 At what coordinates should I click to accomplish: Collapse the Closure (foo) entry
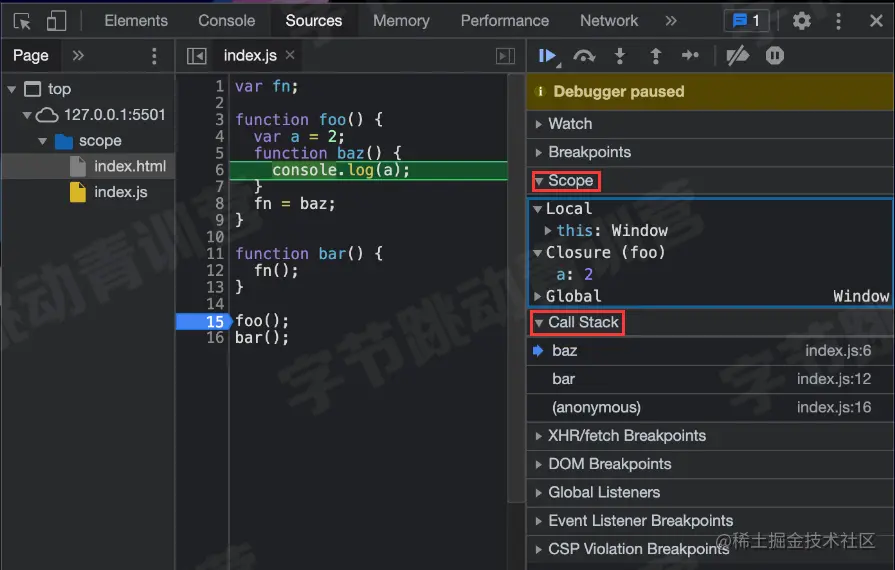click(x=537, y=253)
